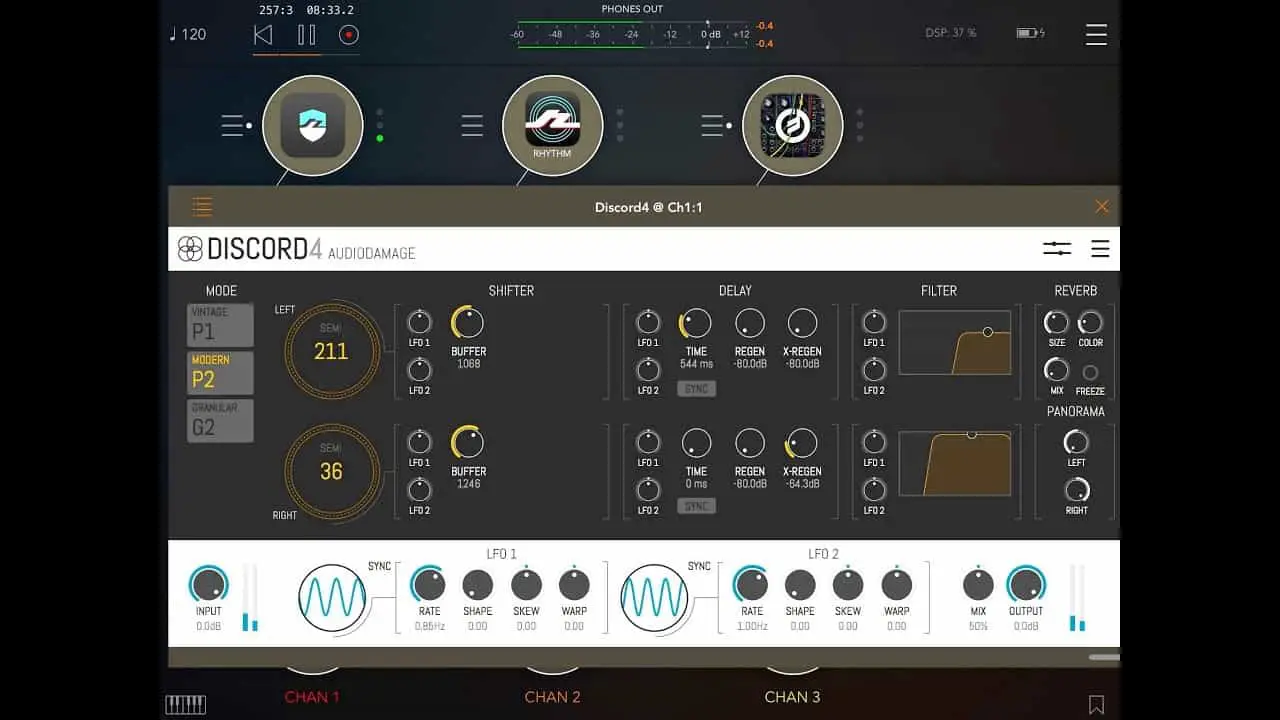Click the bookmark icon bottom right
The image size is (1280, 720).
coord(1096,703)
